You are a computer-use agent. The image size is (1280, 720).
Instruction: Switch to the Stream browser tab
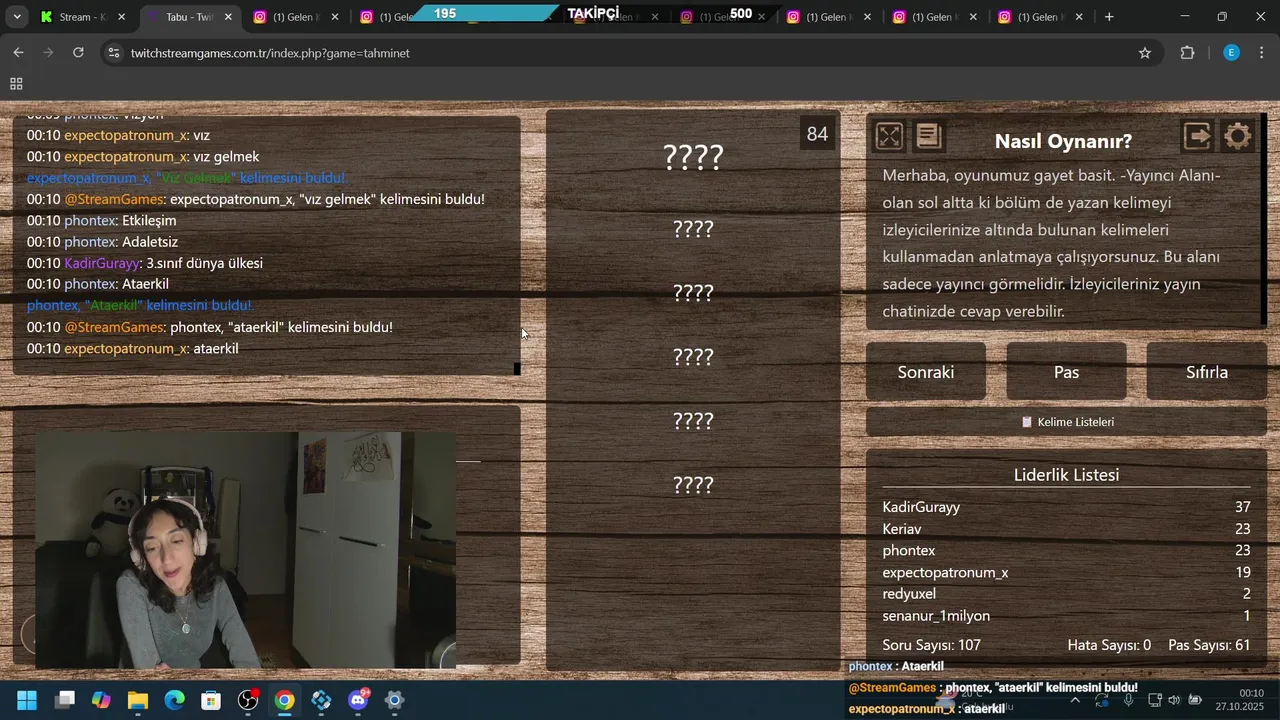tap(83, 17)
